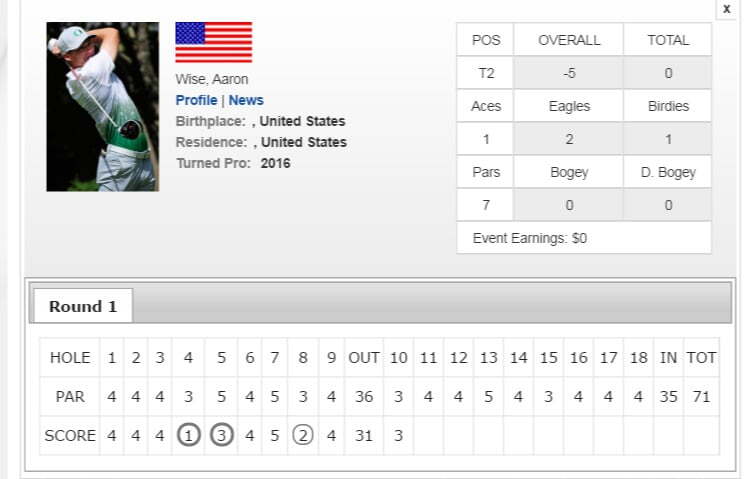747x479 pixels.
Task: Click the OVERALL score of -5
Action: point(569,73)
